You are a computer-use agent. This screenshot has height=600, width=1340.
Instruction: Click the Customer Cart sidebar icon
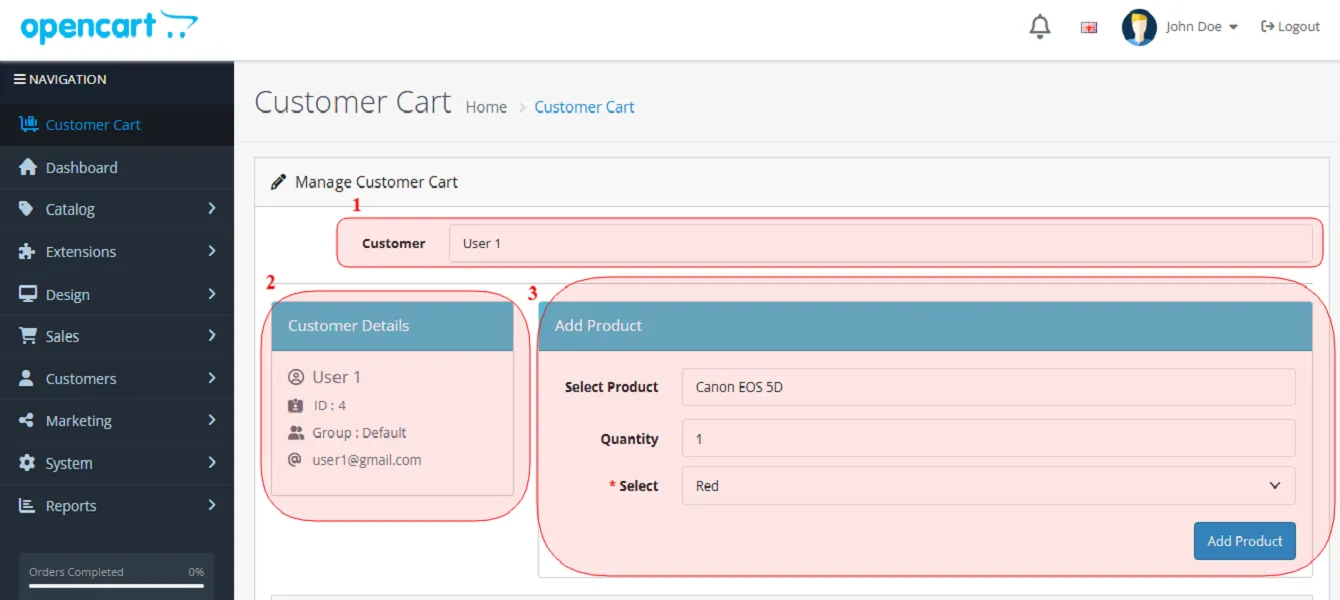(29, 125)
